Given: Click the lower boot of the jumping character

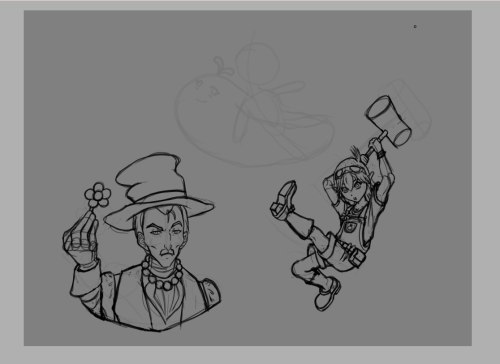Looking at the screenshot, I should (x=327, y=294).
